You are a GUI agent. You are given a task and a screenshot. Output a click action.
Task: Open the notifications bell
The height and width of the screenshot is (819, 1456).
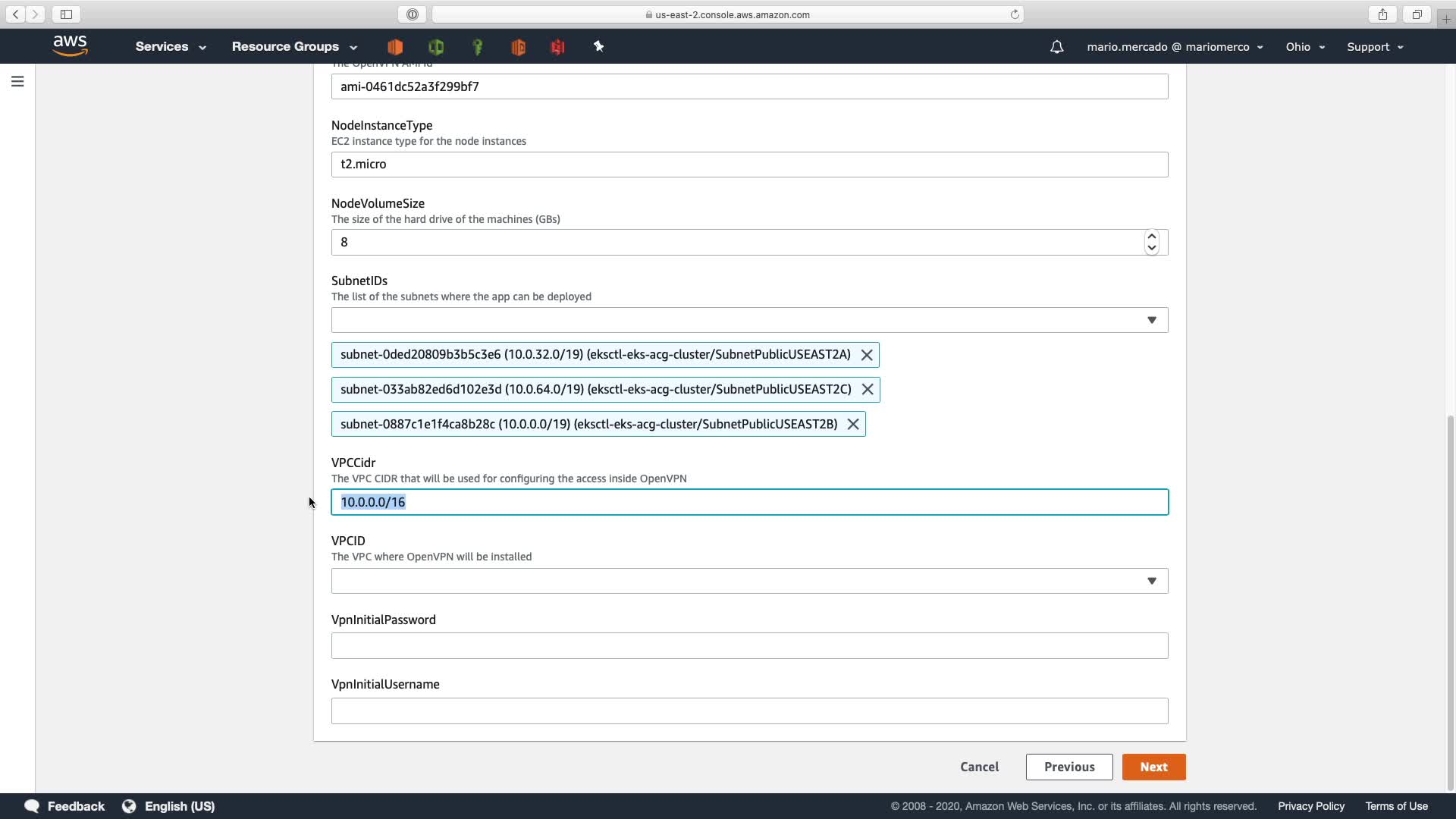(1056, 47)
